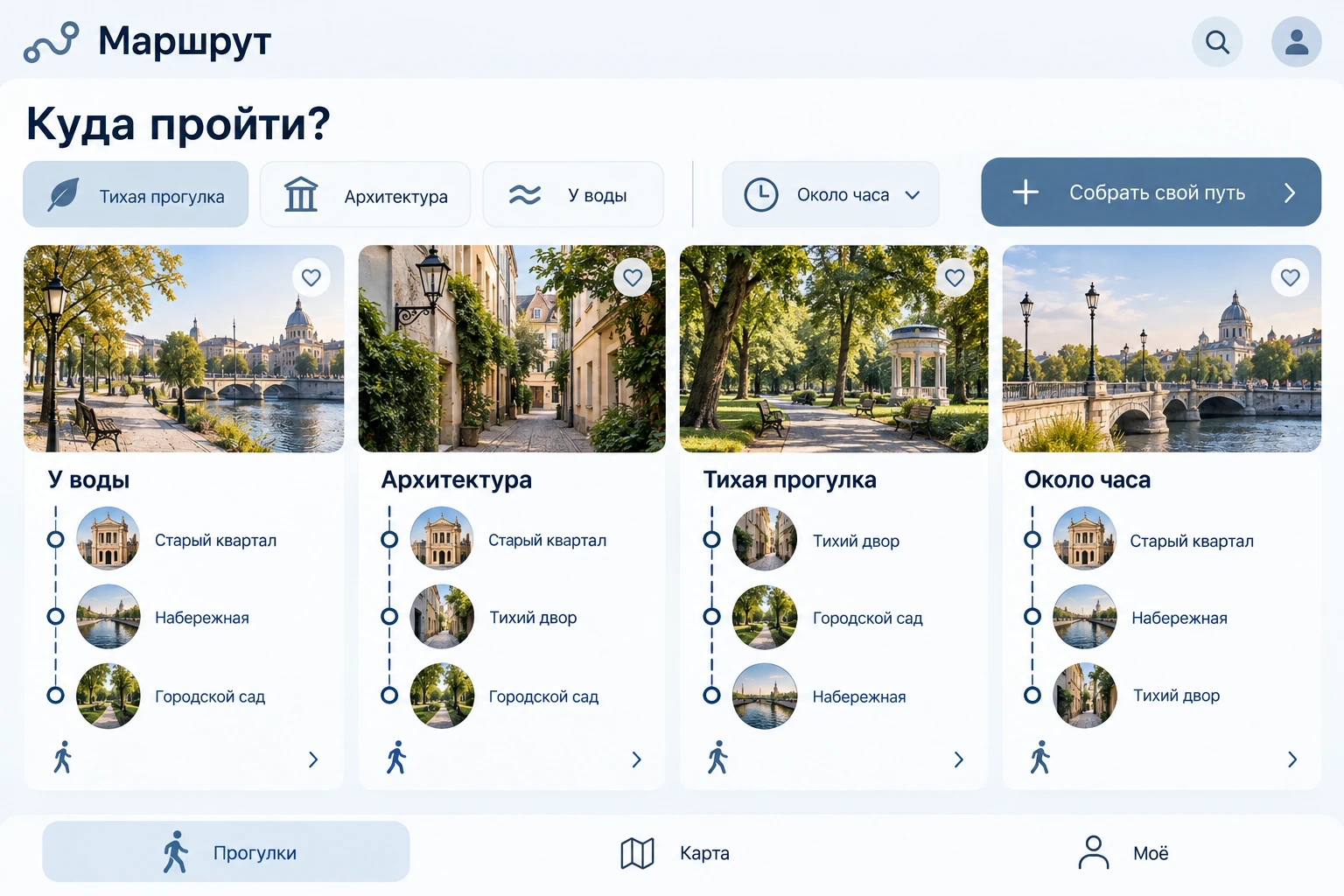
Task: Open Архитектура card details chevron
Action: pyautogui.click(x=636, y=759)
